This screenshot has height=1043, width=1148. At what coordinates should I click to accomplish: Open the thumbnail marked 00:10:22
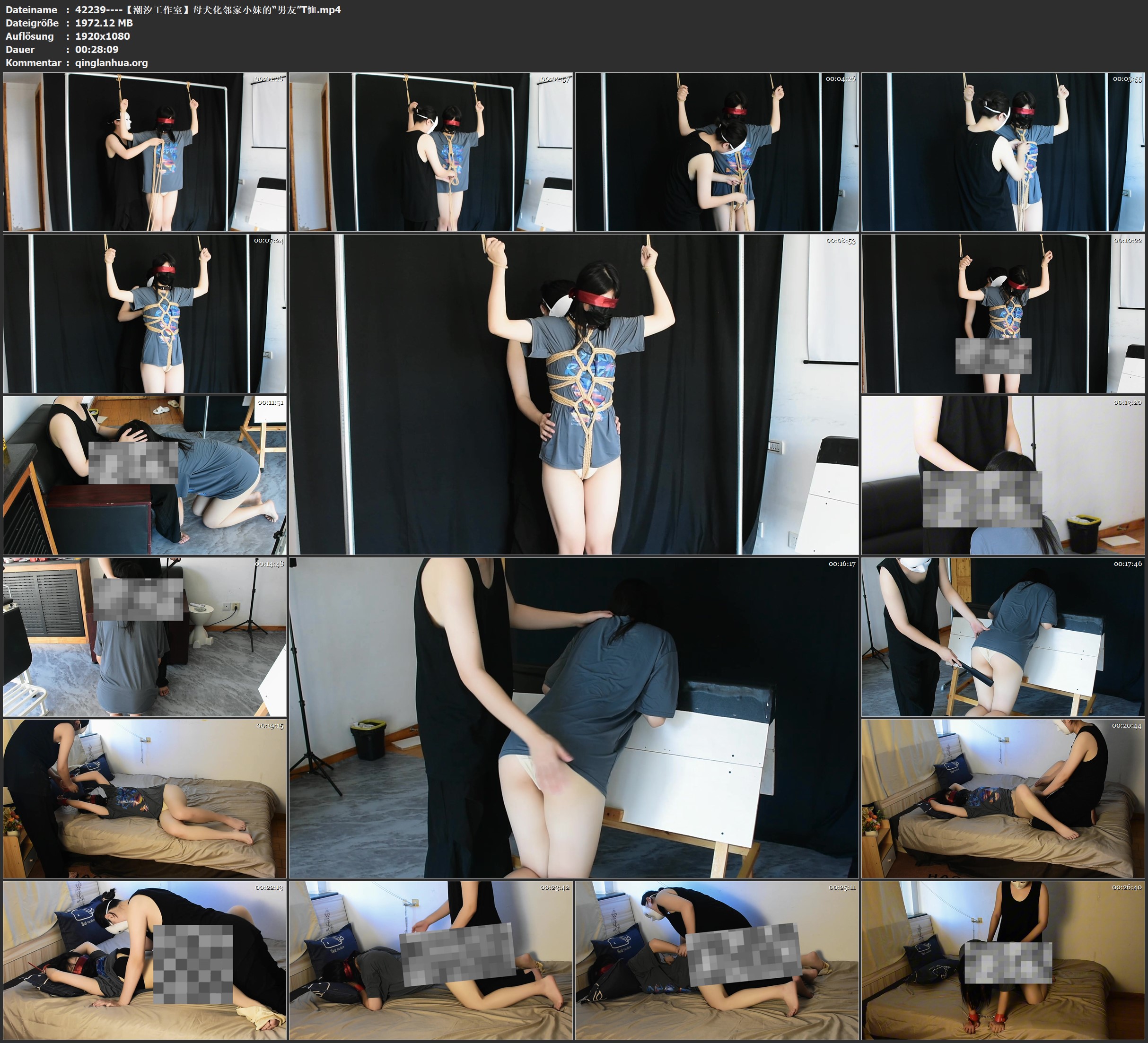pyautogui.click(x=1003, y=313)
